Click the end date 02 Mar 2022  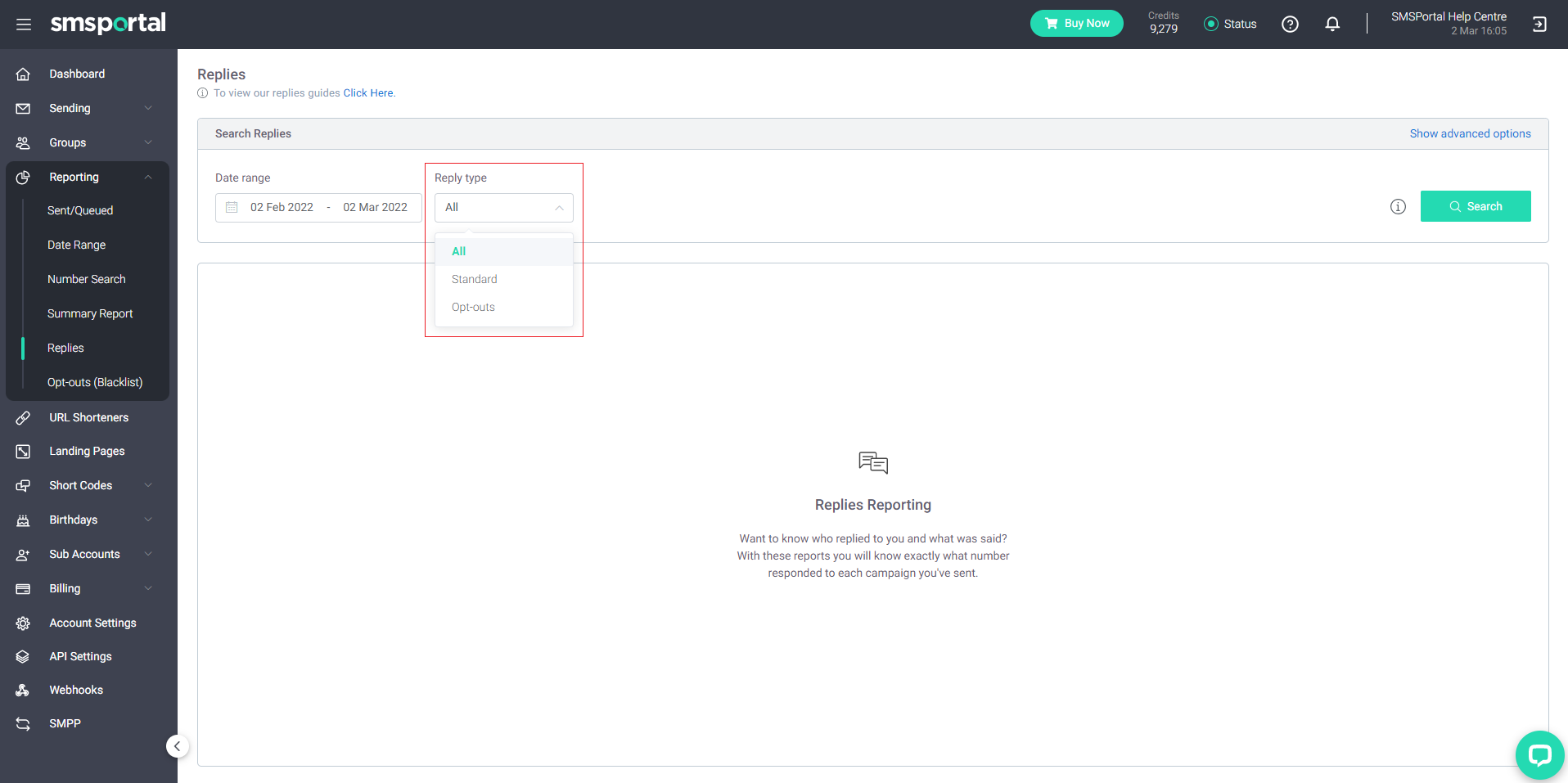[x=375, y=208]
